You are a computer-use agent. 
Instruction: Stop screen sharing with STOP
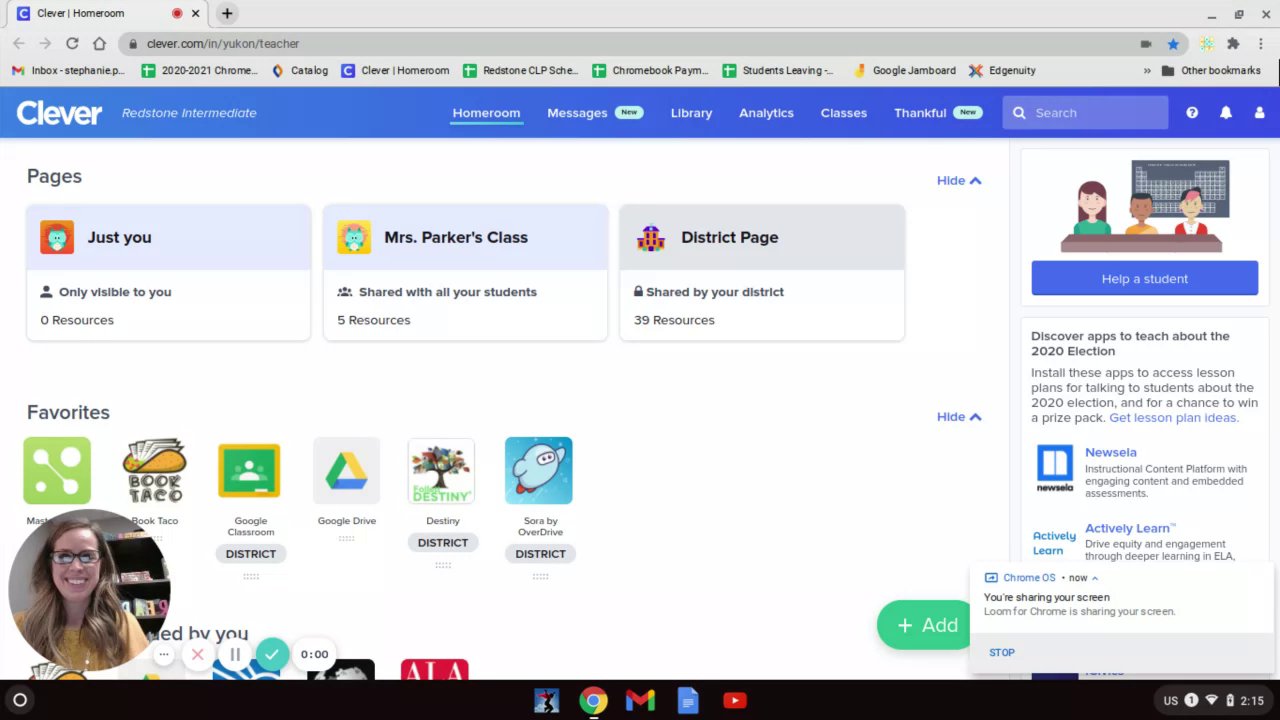tap(1001, 652)
